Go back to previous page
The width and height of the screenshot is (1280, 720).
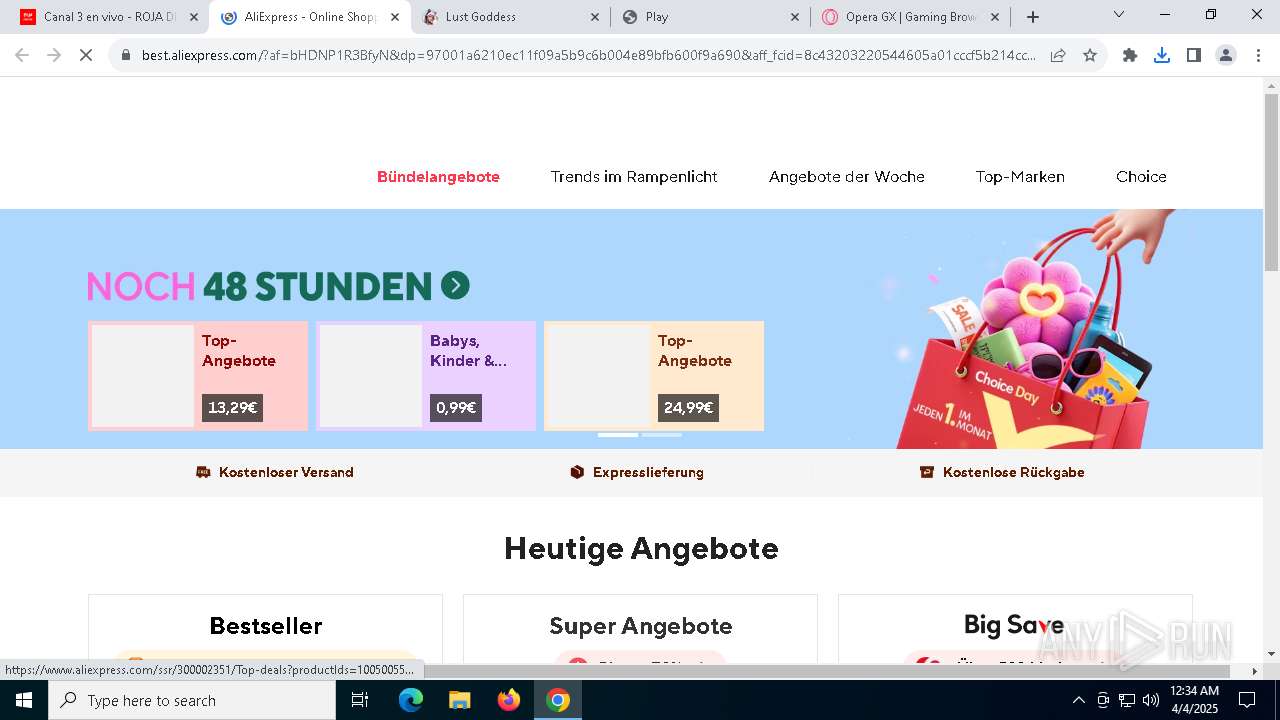click(22, 55)
